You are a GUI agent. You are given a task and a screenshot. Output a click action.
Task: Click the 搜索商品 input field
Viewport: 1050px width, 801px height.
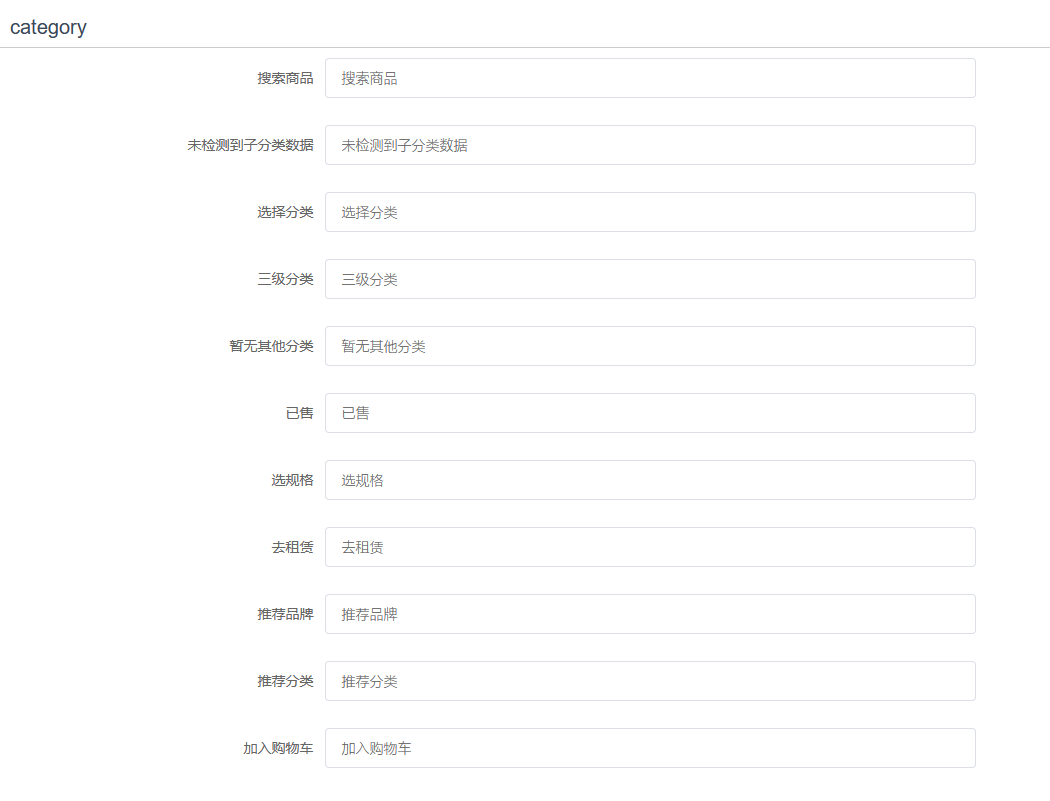650,78
